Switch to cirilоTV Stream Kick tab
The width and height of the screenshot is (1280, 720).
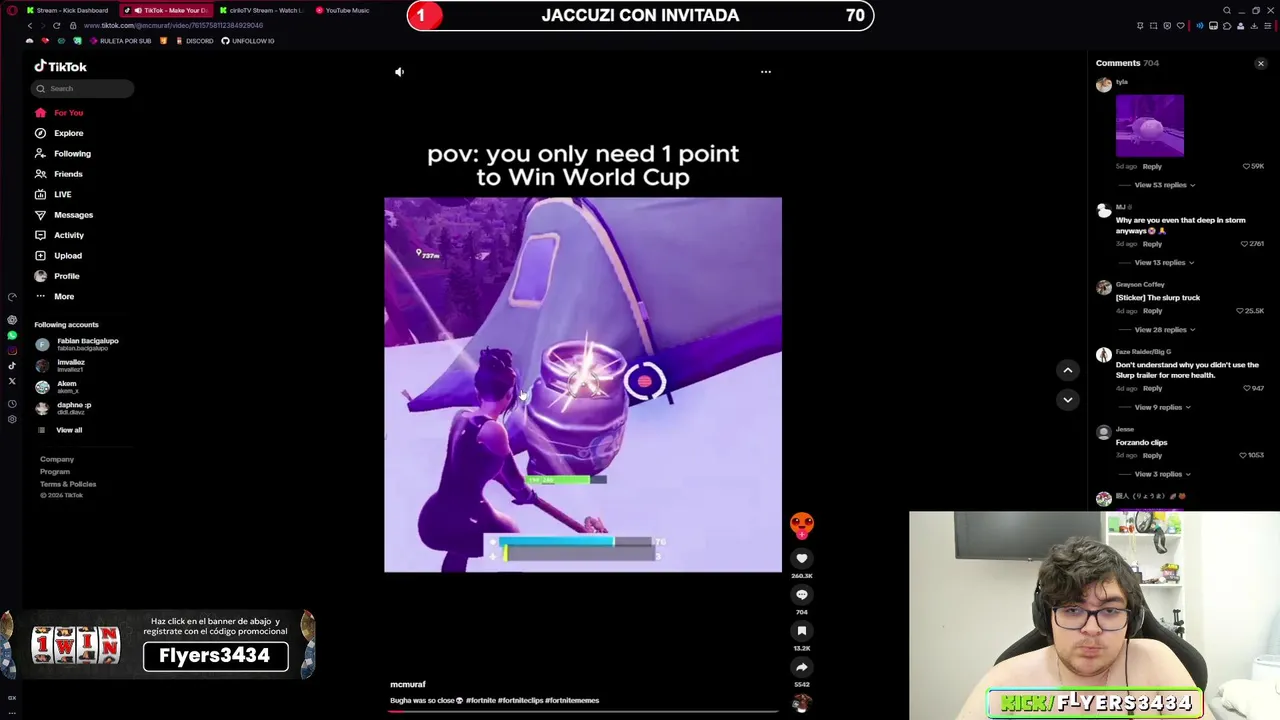[x=259, y=10]
